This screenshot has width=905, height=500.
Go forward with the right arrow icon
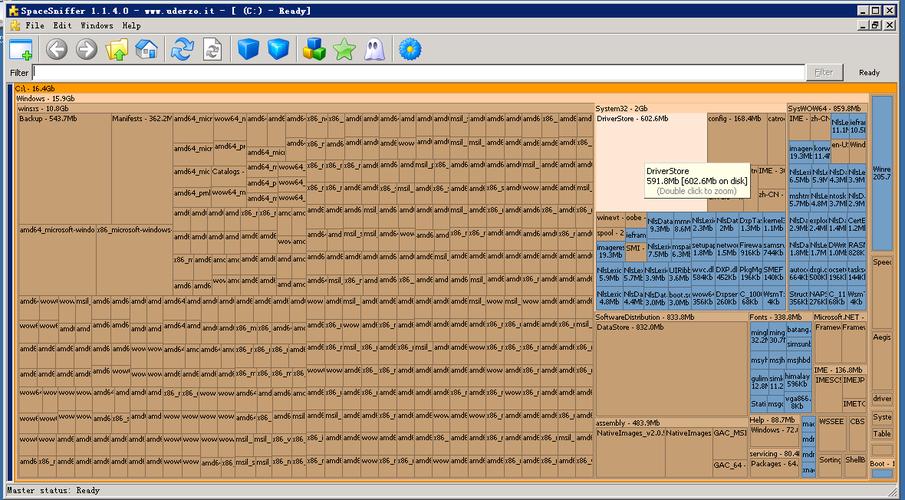pos(86,49)
